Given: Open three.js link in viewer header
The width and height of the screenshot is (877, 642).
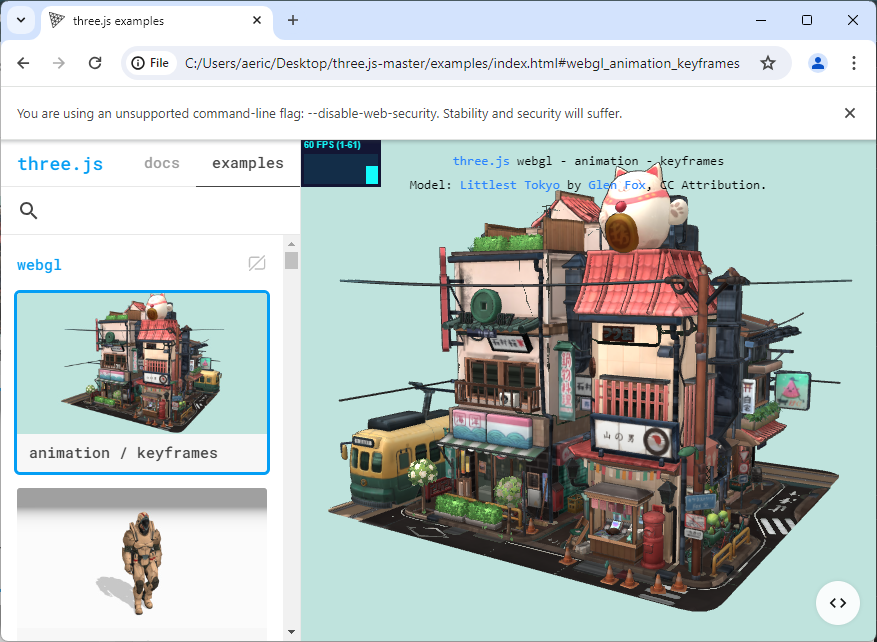Looking at the screenshot, I should pyautogui.click(x=481, y=161).
